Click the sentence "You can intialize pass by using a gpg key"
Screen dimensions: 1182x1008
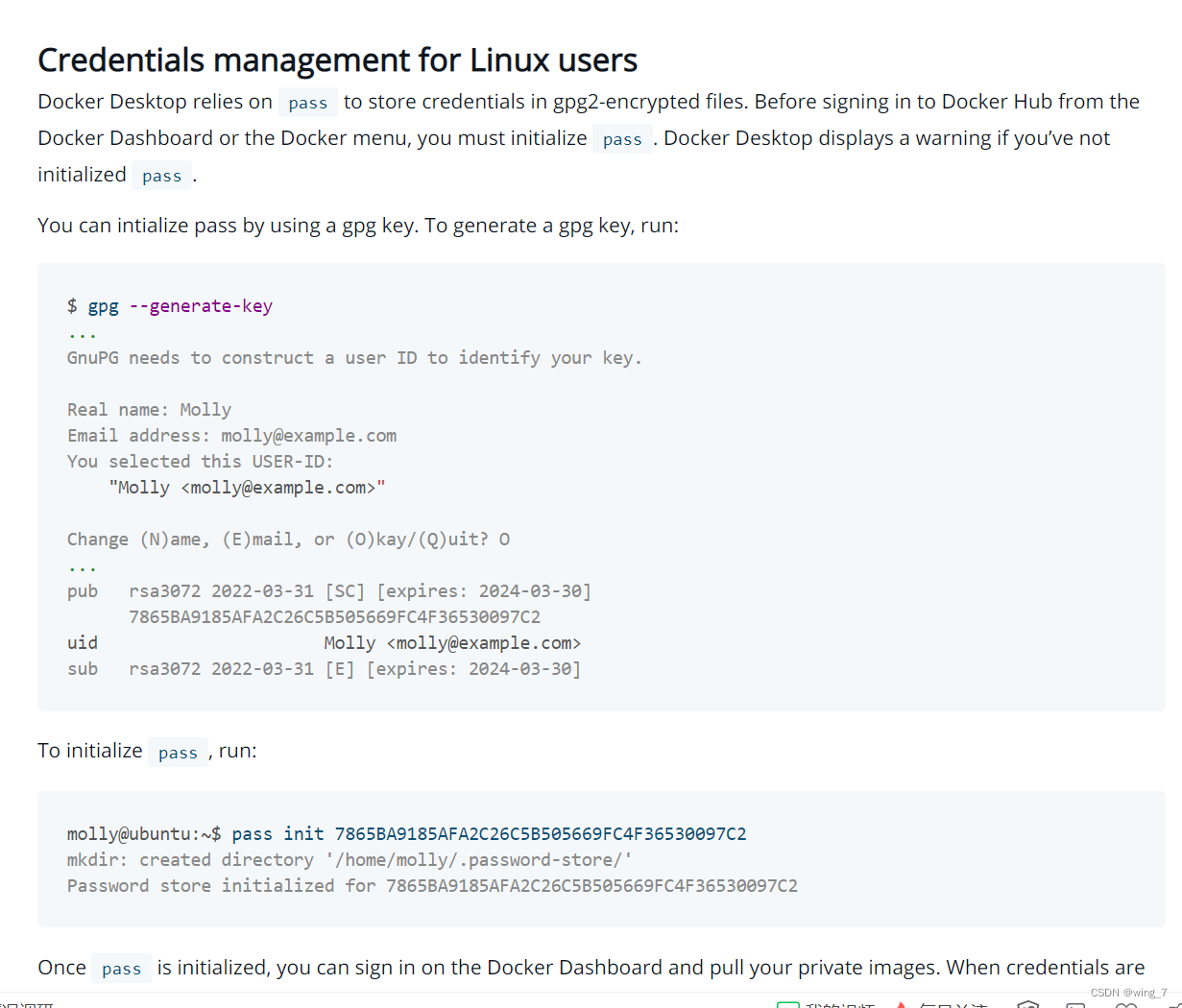tap(228, 226)
